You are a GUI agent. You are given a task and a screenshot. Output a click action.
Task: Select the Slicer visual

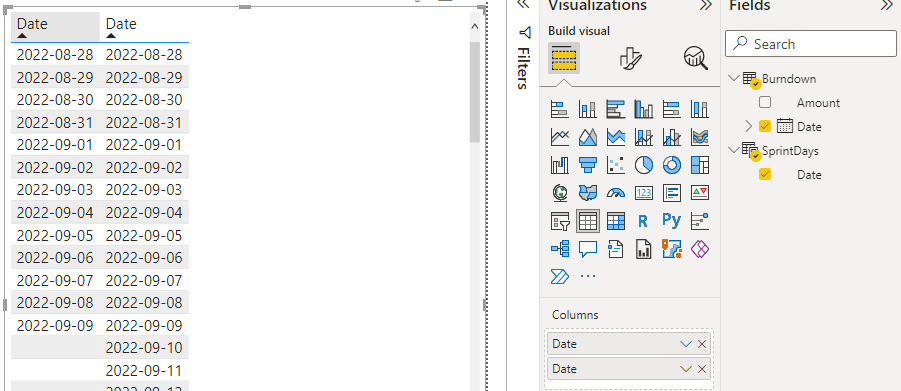(x=560, y=221)
